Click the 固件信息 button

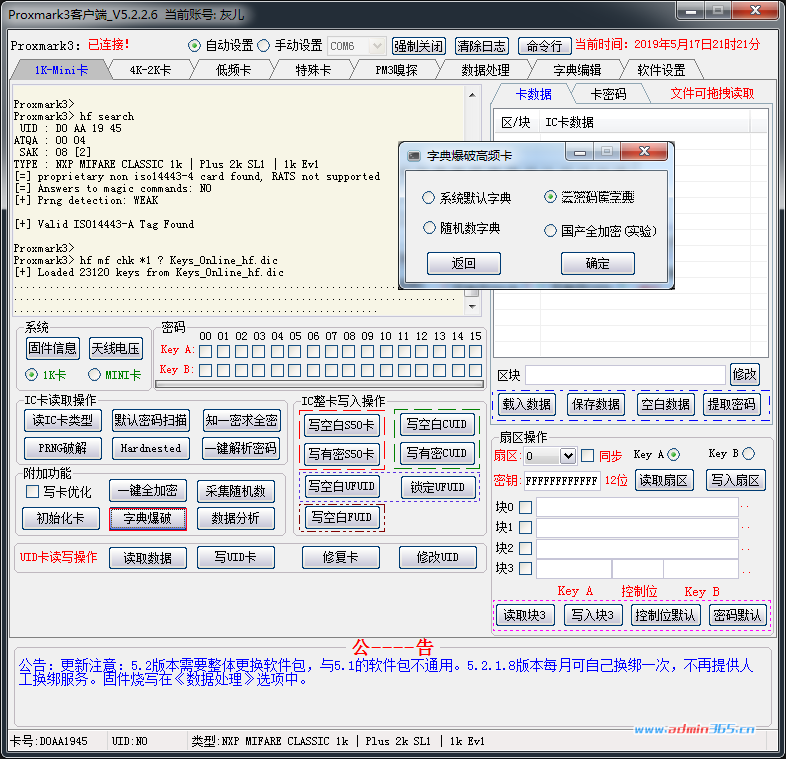coord(53,348)
